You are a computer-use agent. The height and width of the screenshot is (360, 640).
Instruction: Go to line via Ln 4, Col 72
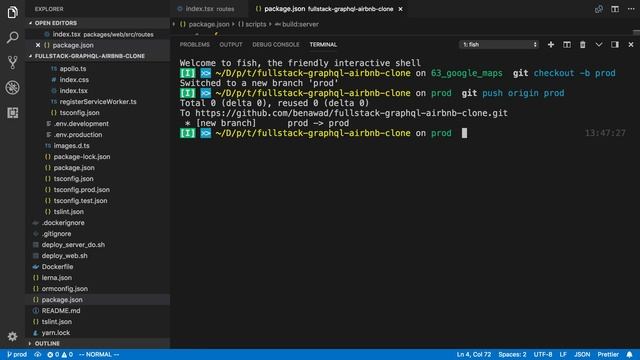473,354
